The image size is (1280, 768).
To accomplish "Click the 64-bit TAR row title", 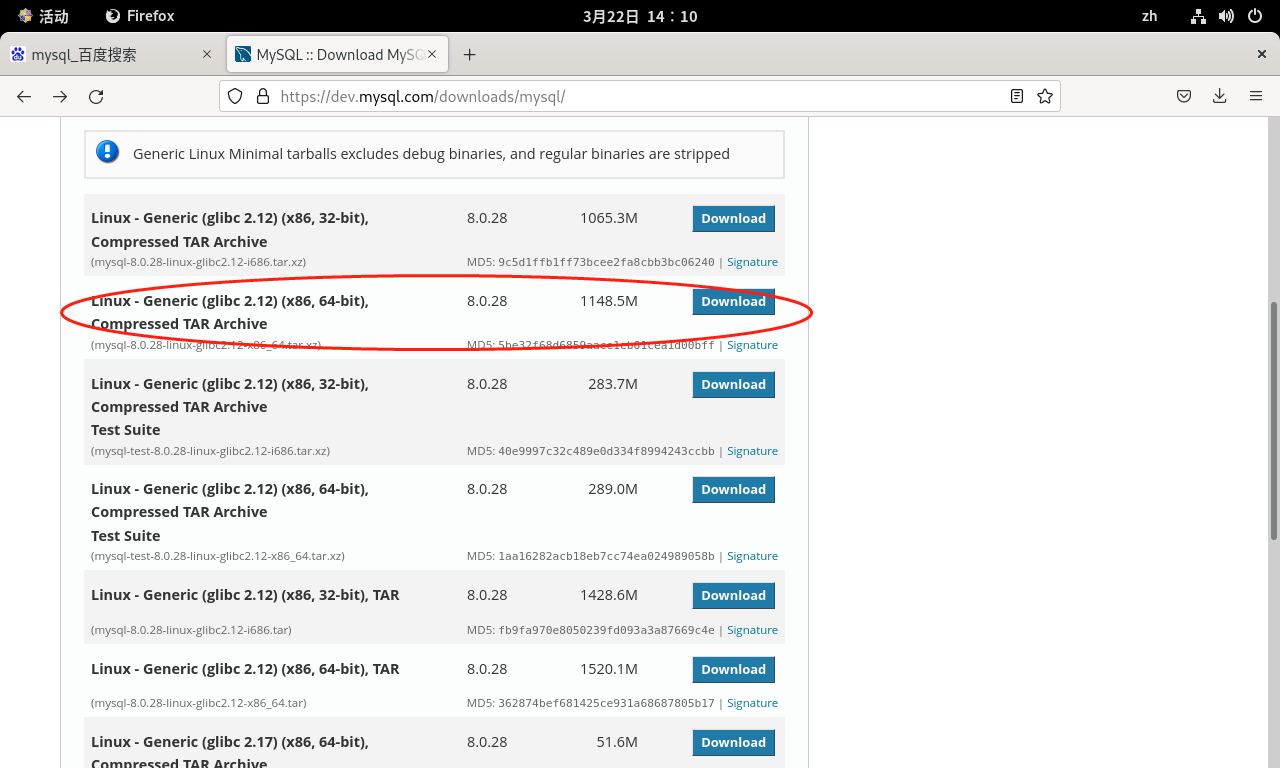I will [x=245, y=669].
